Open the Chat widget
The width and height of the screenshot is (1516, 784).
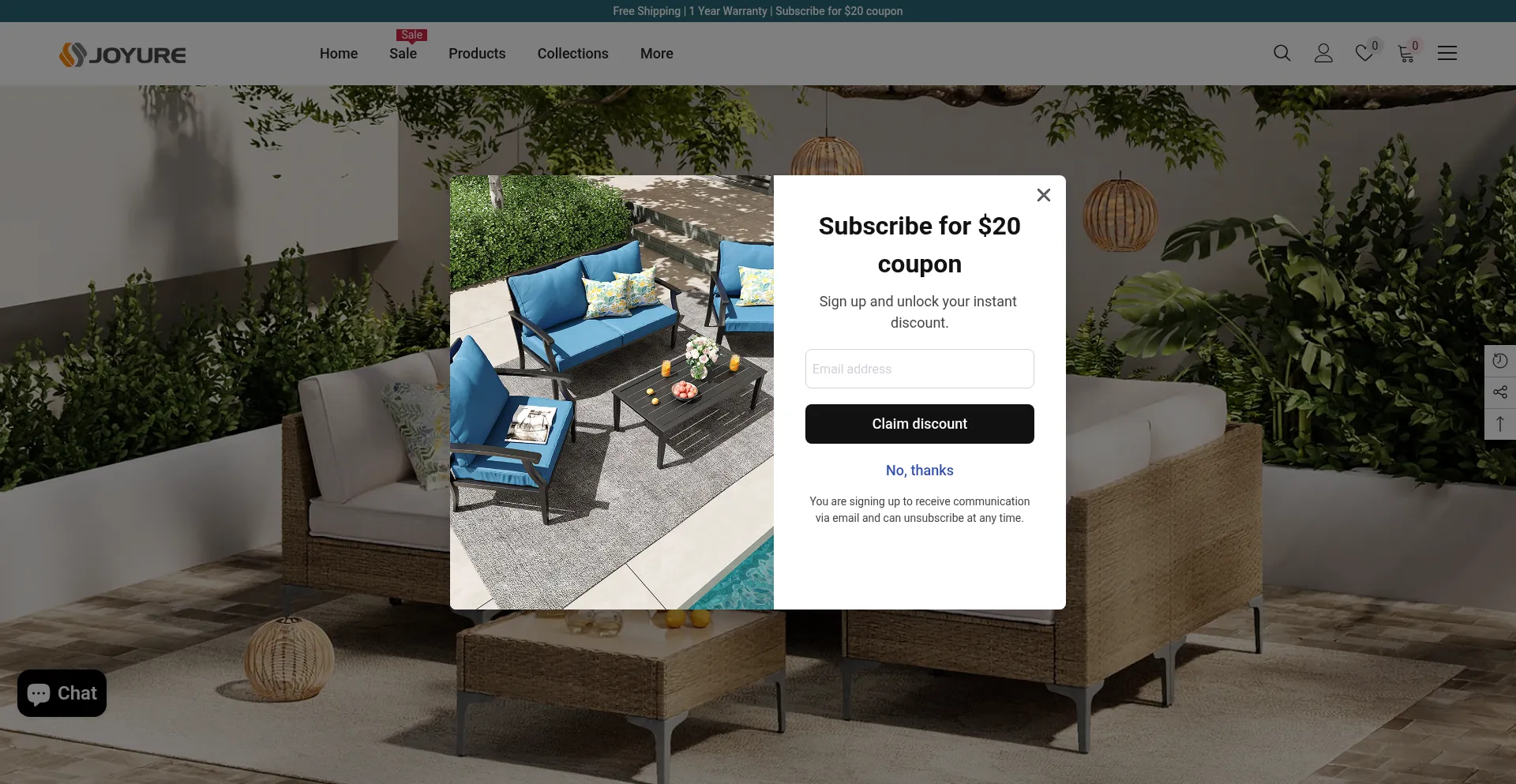pos(62,693)
